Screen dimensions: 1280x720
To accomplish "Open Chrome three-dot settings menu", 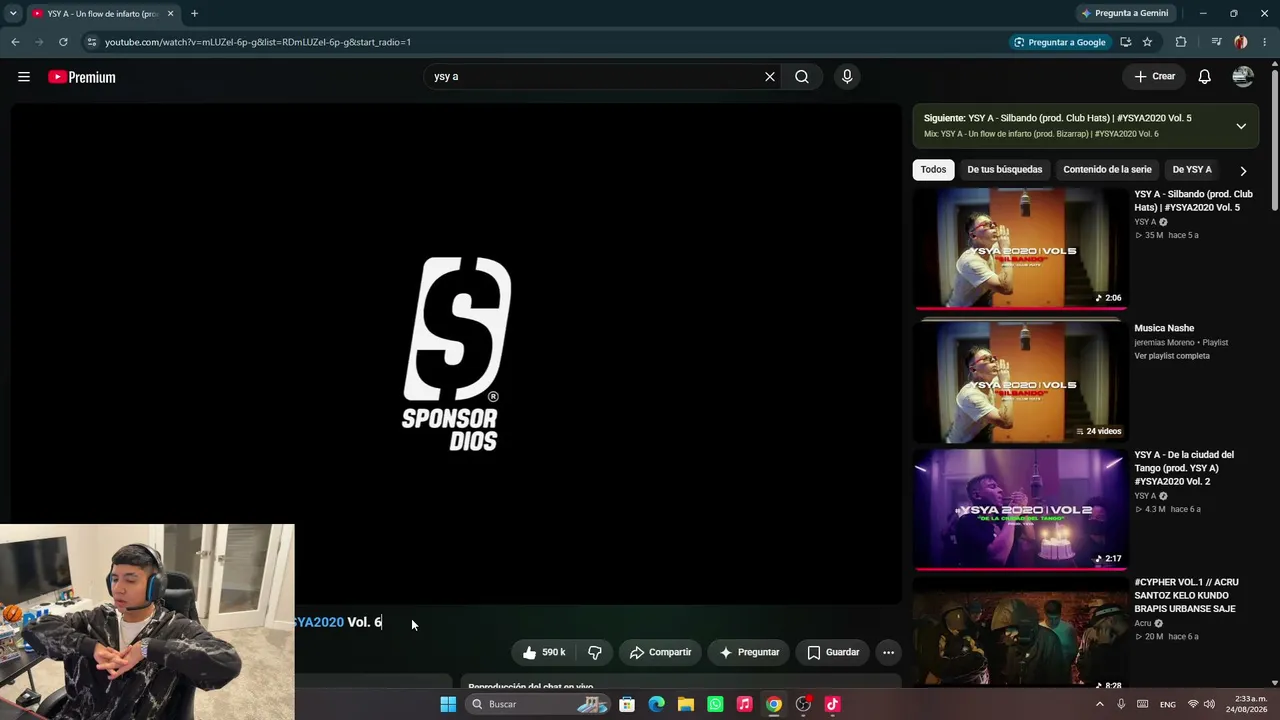I will pyautogui.click(x=1265, y=42).
